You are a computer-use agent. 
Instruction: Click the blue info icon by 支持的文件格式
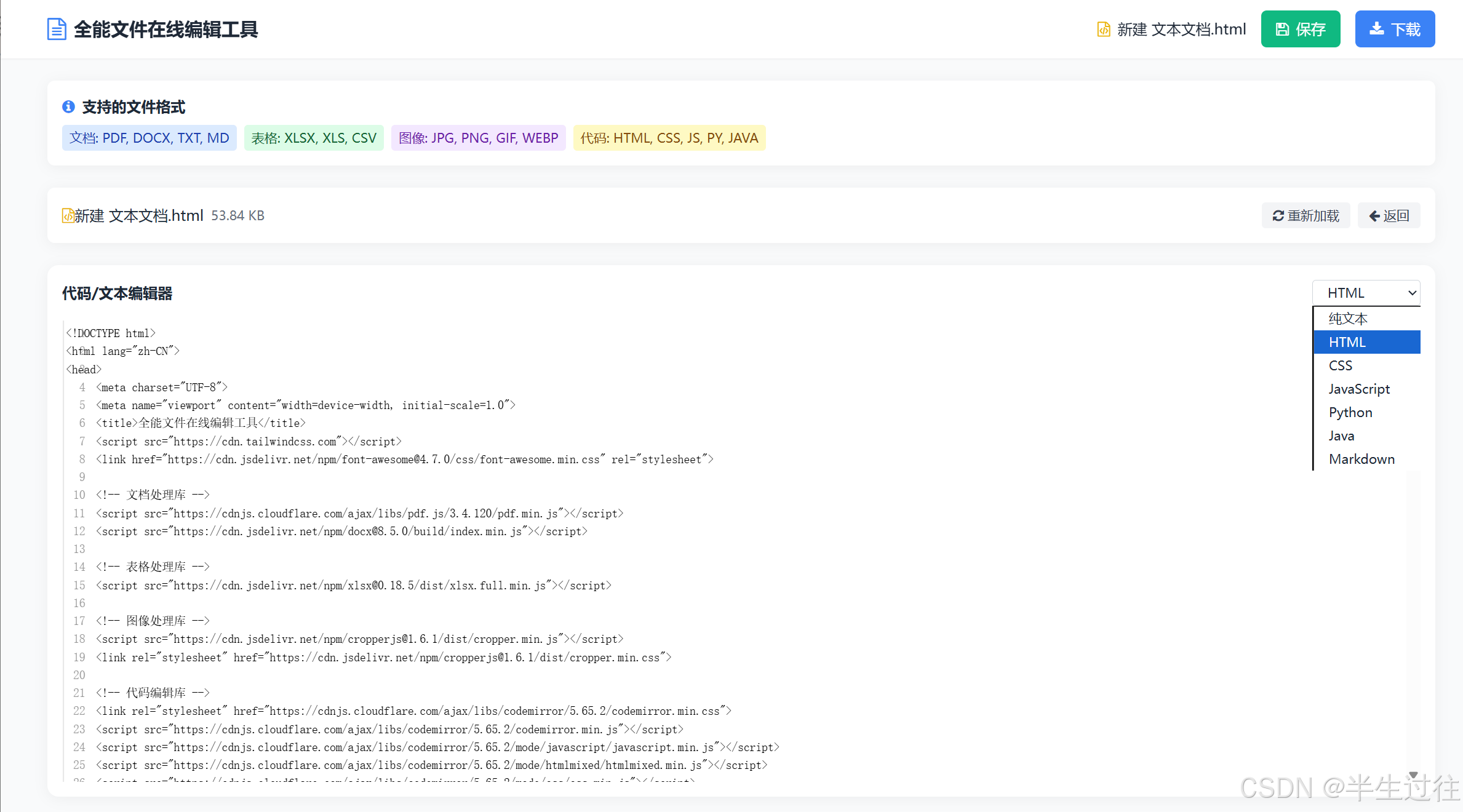(x=68, y=107)
